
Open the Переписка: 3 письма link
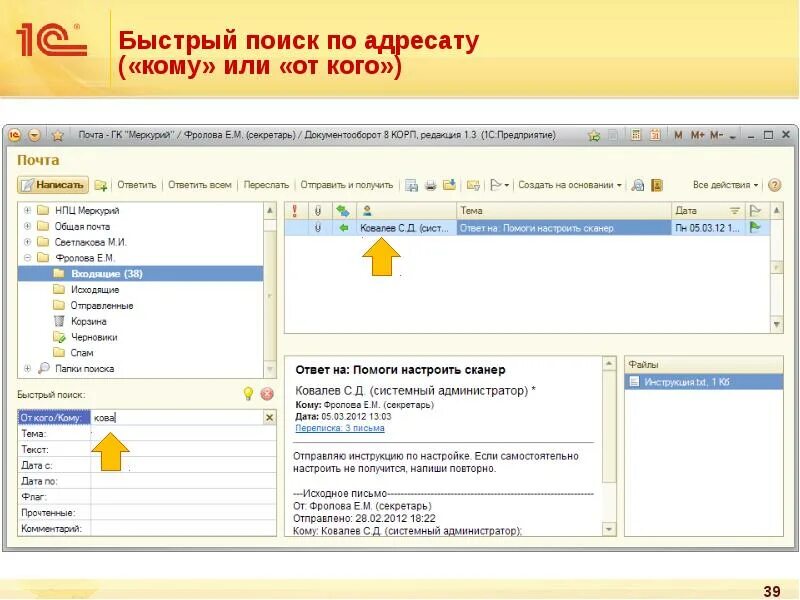point(340,428)
